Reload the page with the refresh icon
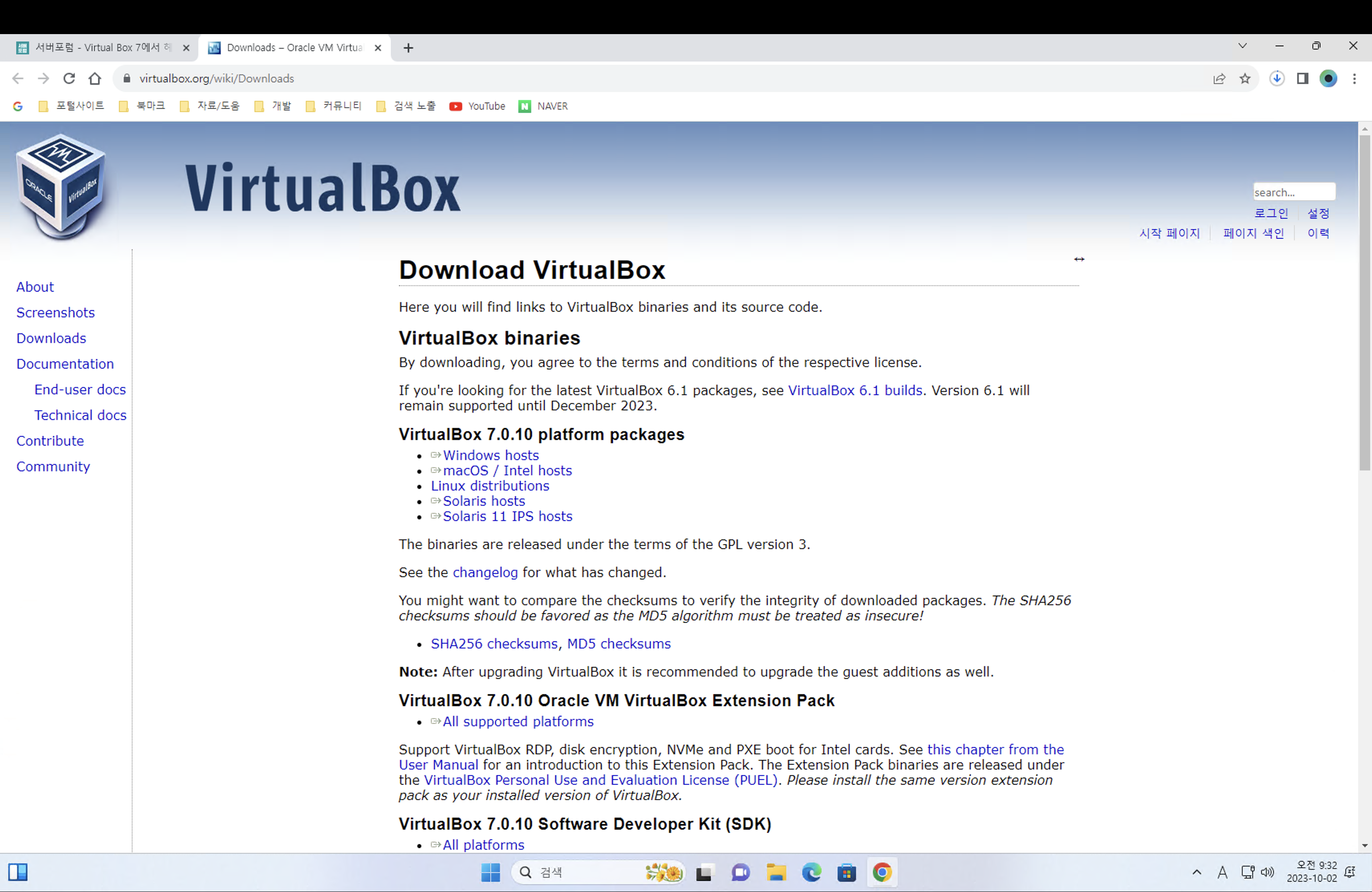This screenshot has width=1372, height=892. [69, 78]
